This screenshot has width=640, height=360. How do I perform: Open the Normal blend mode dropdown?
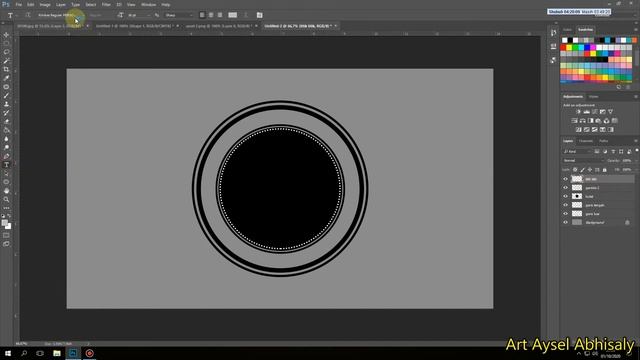(583, 160)
